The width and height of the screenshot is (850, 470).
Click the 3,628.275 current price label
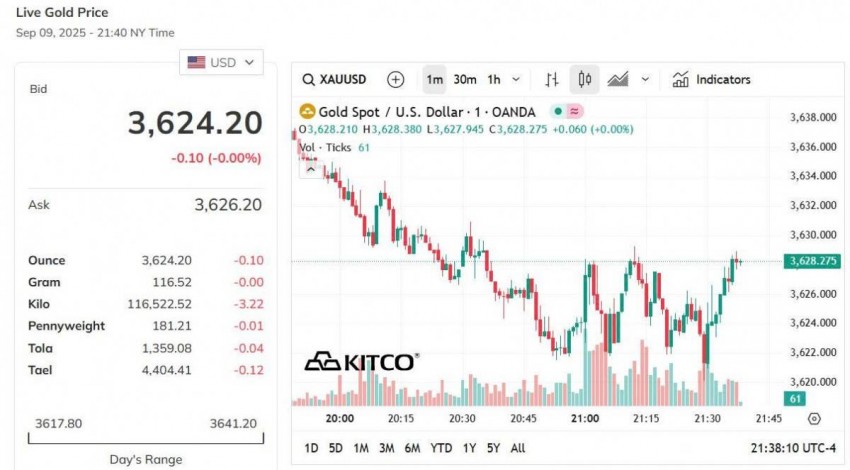click(812, 261)
